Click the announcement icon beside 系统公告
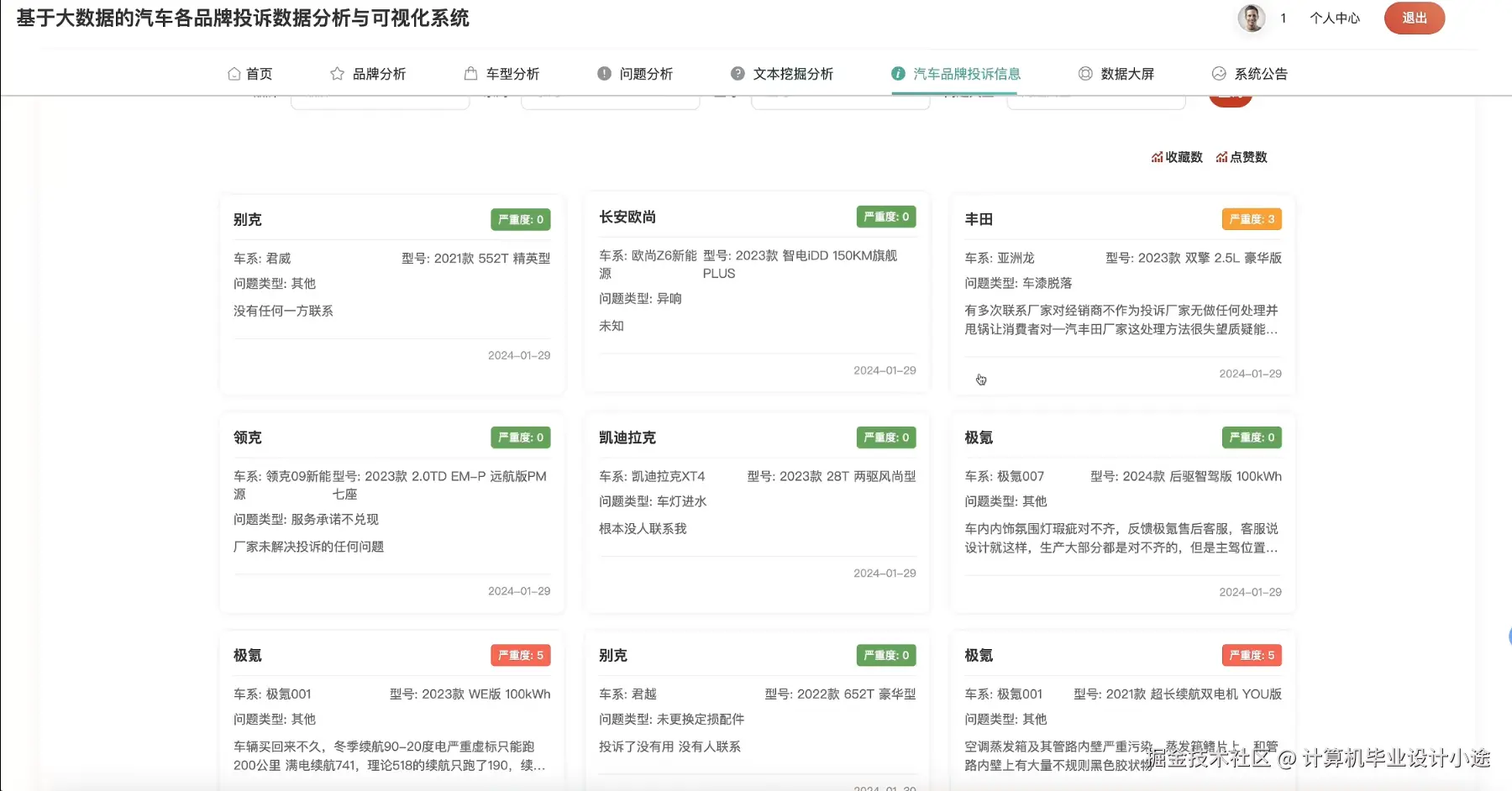This screenshot has width=1512, height=791. 1220,73
